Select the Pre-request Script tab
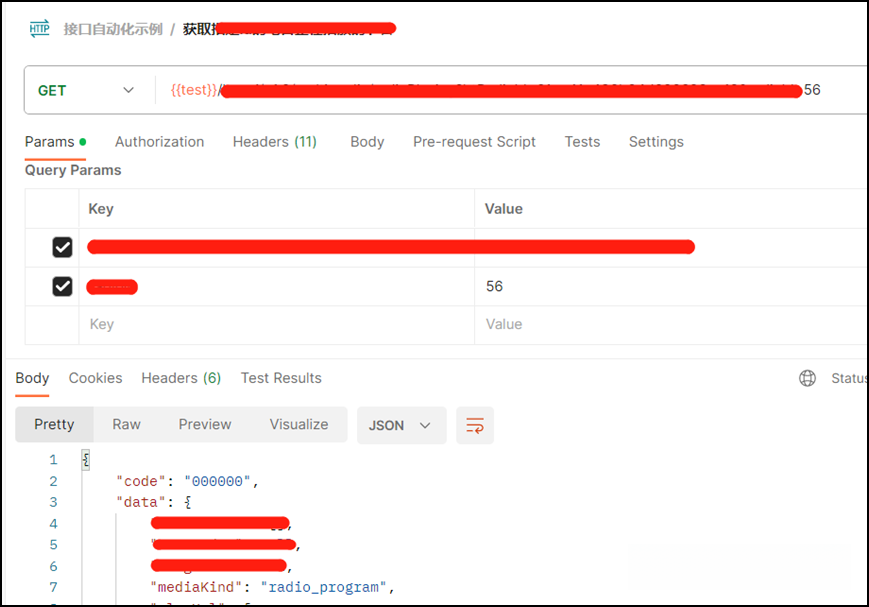 [474, 142]
